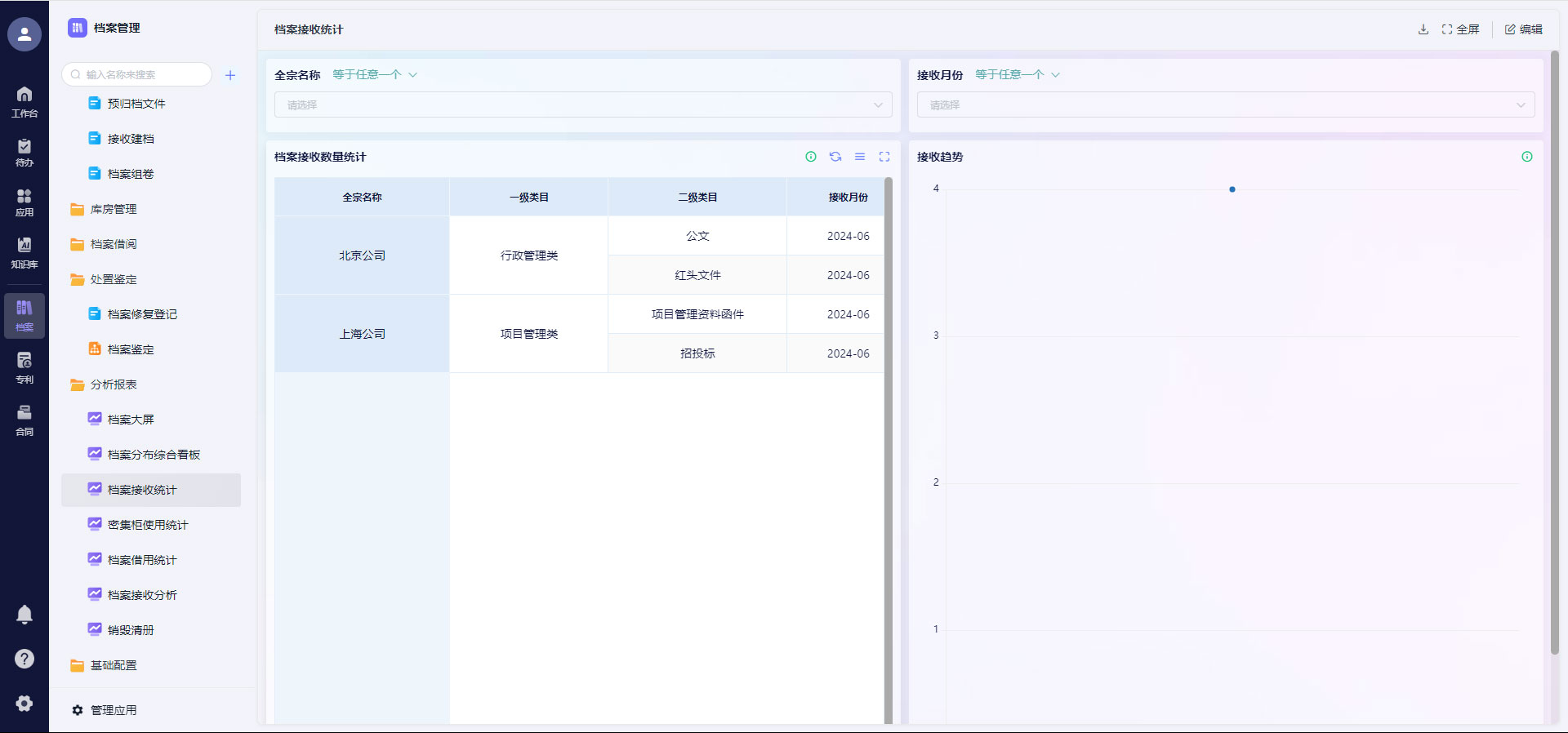Open the help question mark icon
The width and height of the screenshot is (1568, 733).
coord(24,659)
